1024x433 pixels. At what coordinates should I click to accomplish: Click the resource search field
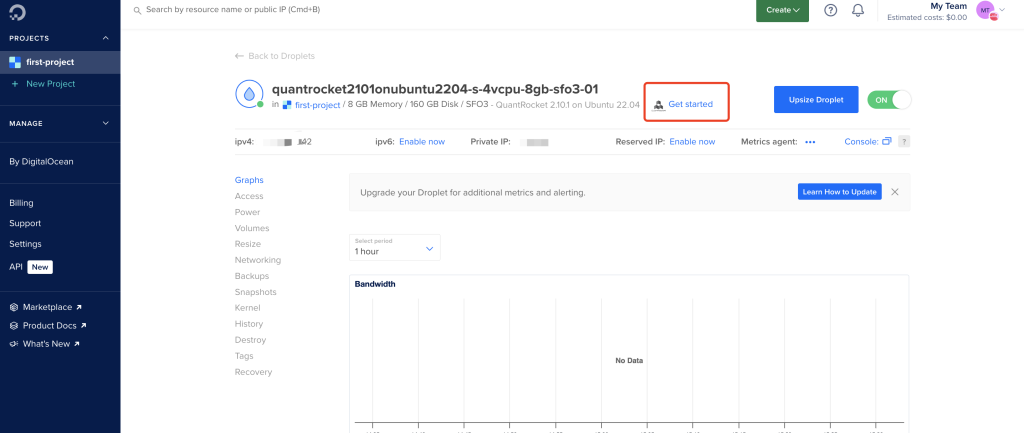pos(232,10)
